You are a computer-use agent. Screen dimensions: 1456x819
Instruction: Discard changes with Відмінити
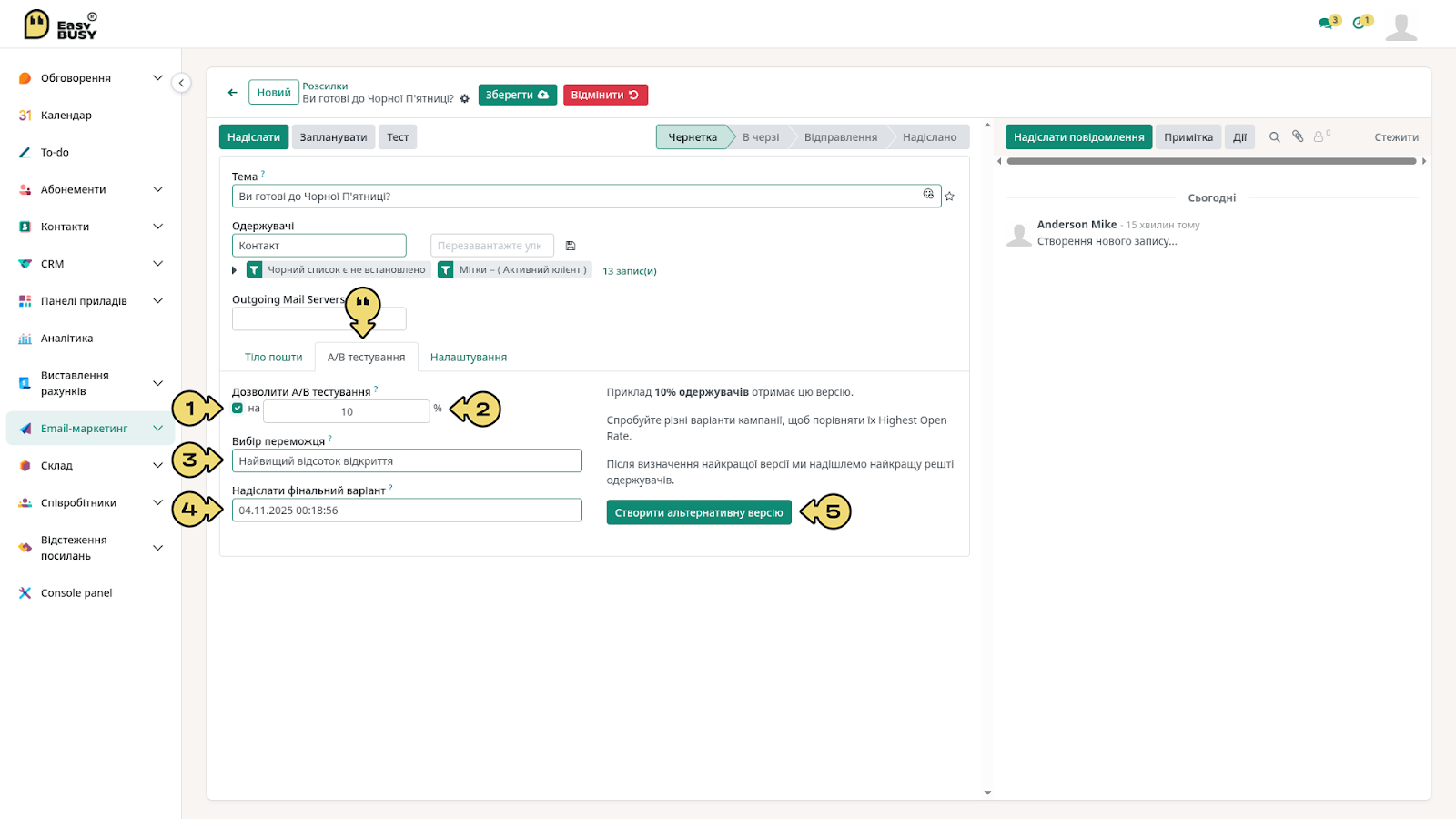click(605, 95)
